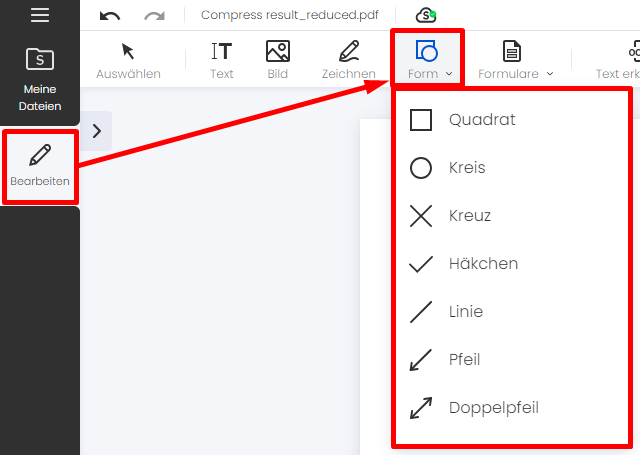Select the Bild image tool
The width and height of the screenshot is (640, 455).
point(278,60)
